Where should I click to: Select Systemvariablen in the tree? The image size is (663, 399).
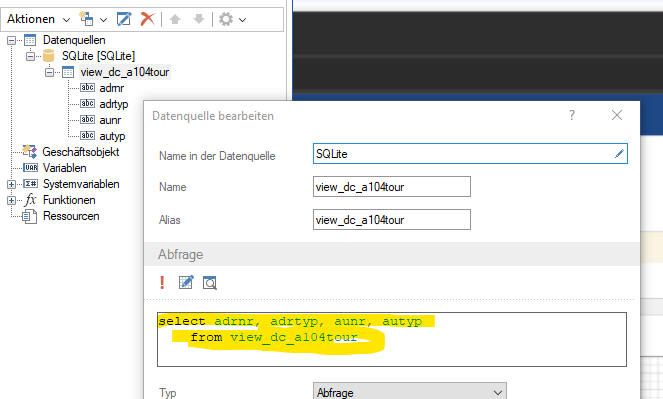(81, 184)
